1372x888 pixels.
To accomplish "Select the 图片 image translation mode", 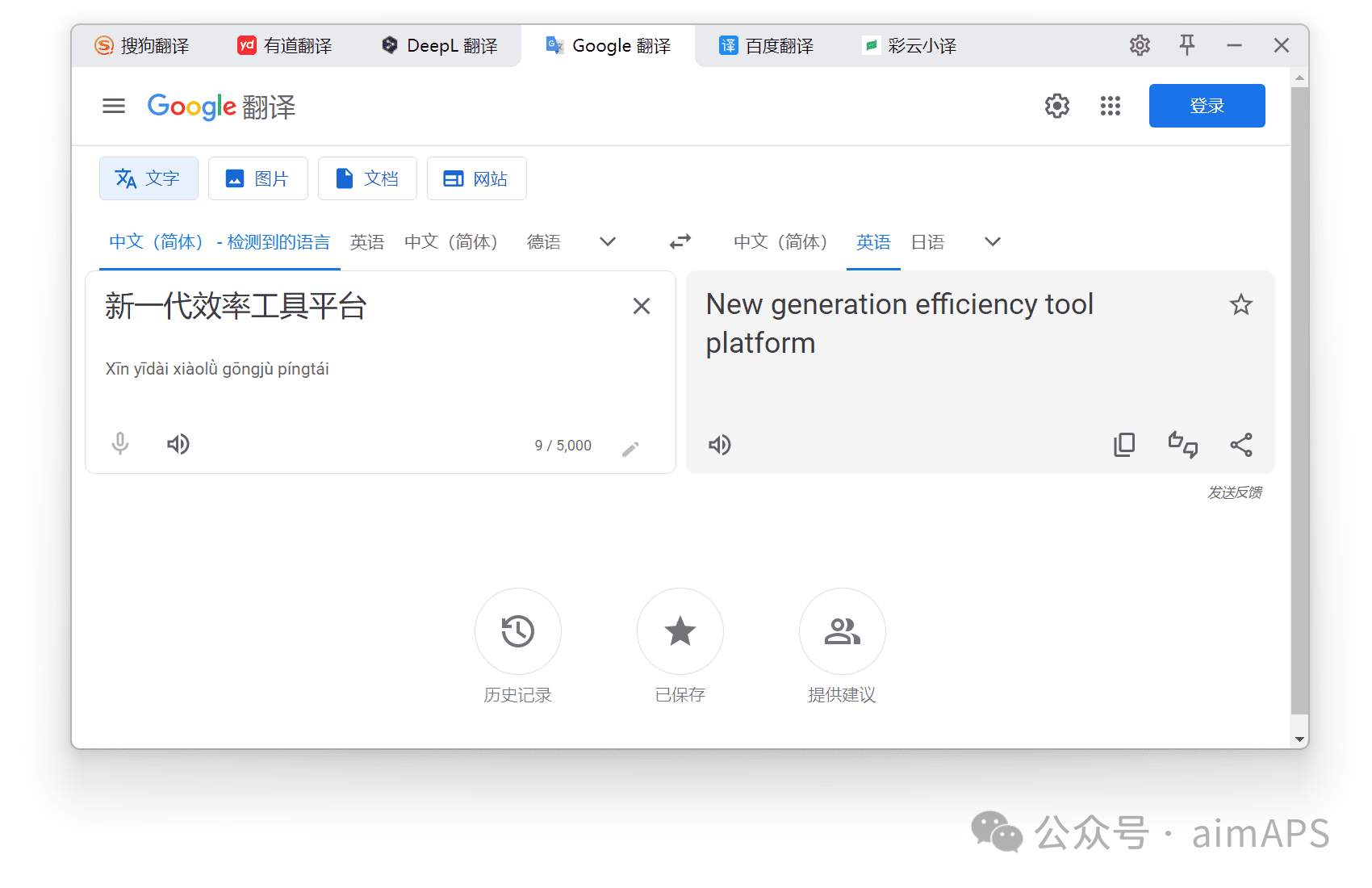I will click(257, 178).
